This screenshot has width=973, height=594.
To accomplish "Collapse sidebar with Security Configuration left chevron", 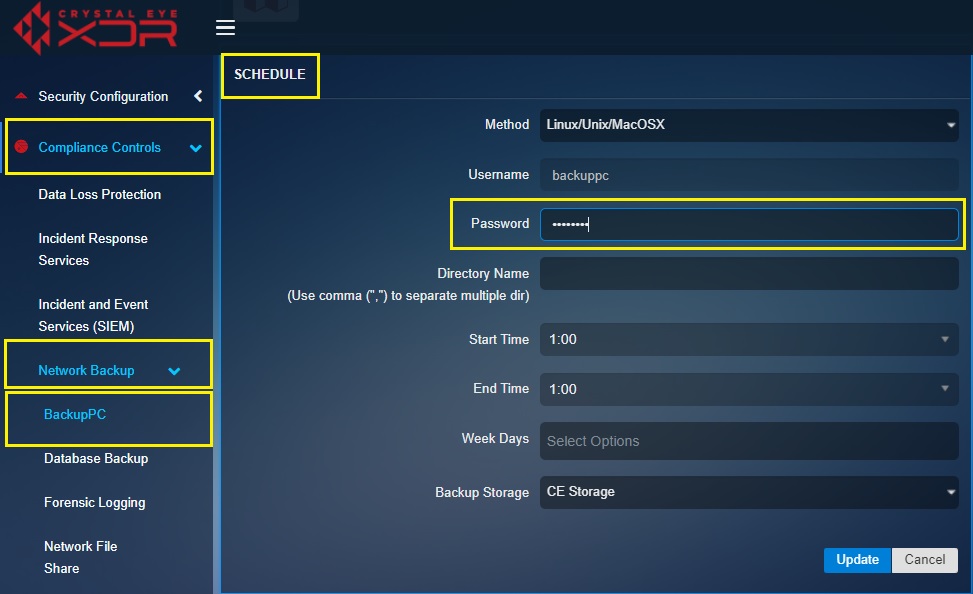I will (198, 96).
